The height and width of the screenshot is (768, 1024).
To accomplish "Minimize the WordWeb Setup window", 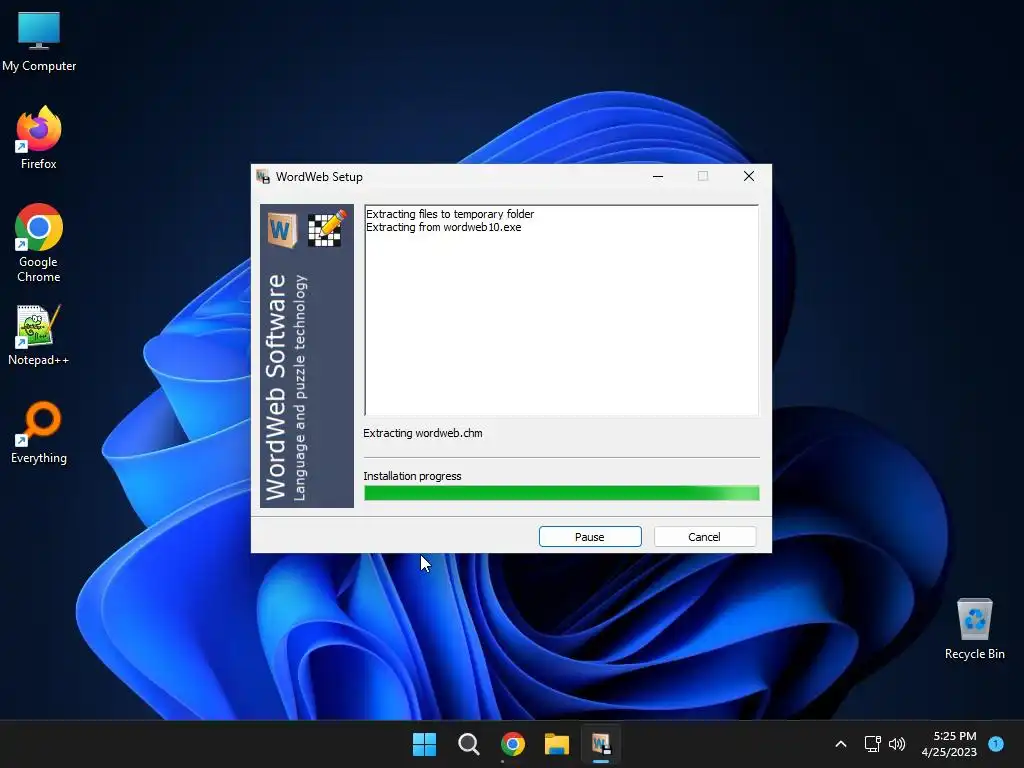I will [658, 176].
